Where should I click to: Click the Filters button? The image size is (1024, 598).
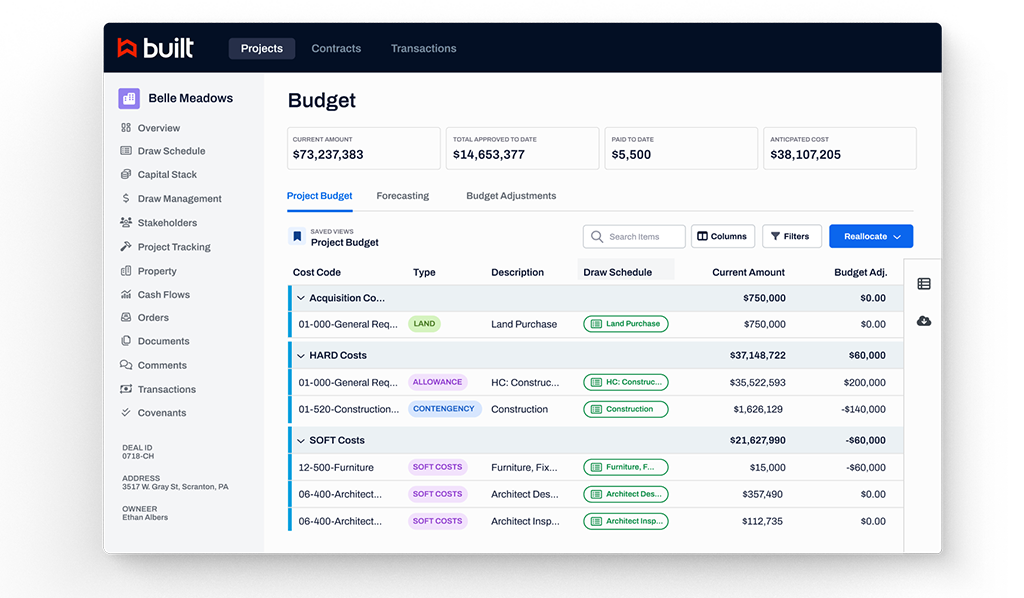tap(791, 237)
